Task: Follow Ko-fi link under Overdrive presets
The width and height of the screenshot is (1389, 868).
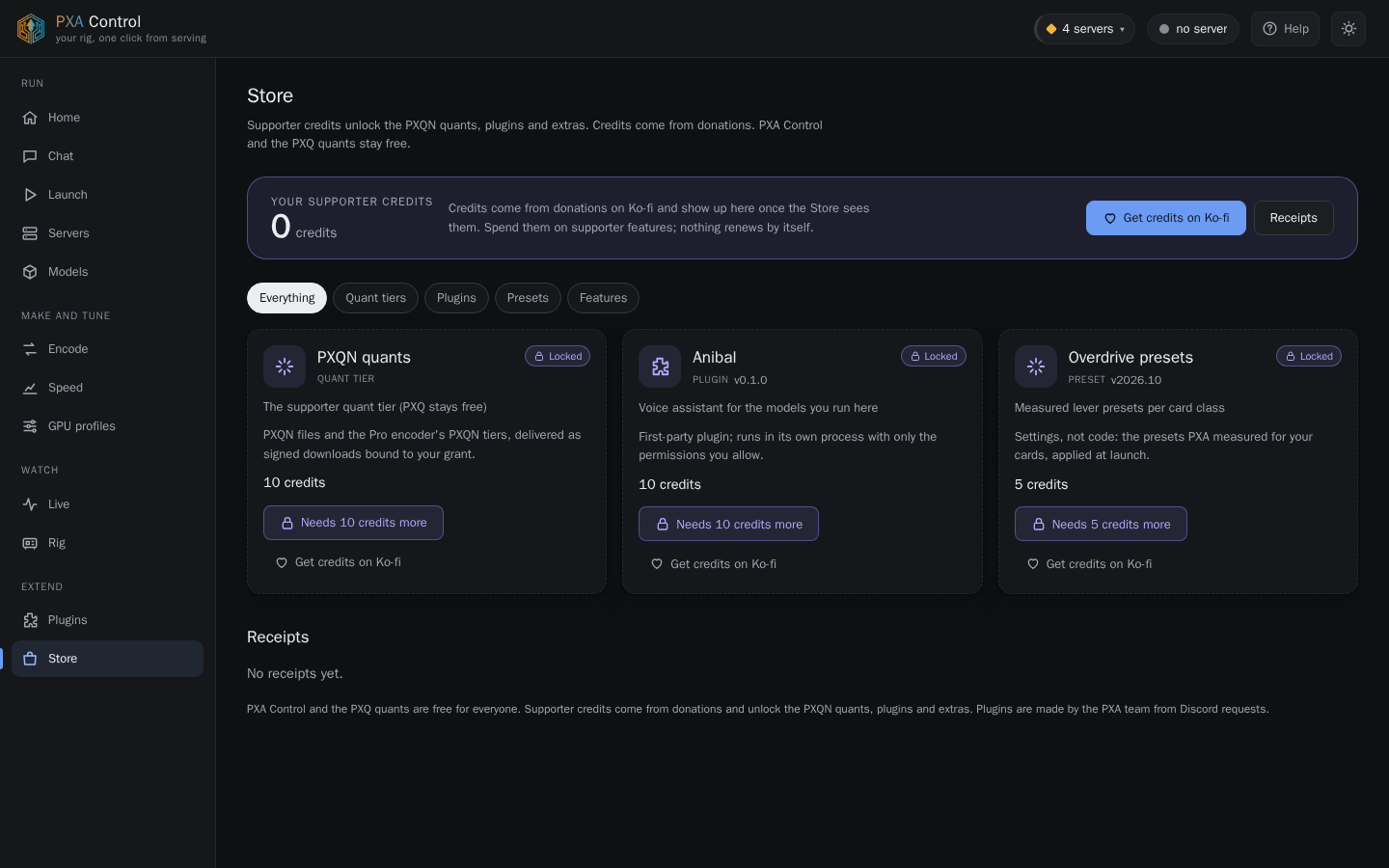Action: (1090, 564)
